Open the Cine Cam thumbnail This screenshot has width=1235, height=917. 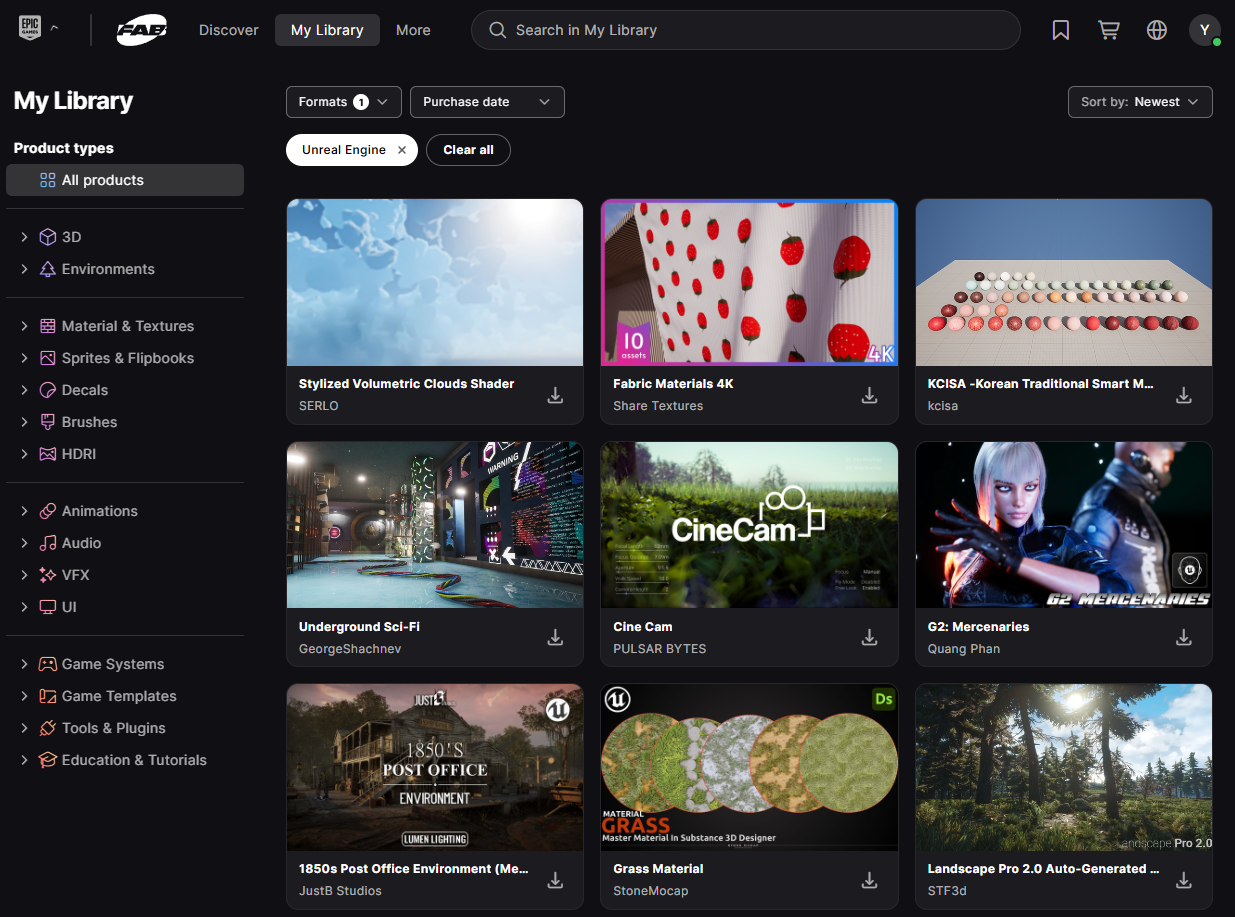tap(749, 525)
